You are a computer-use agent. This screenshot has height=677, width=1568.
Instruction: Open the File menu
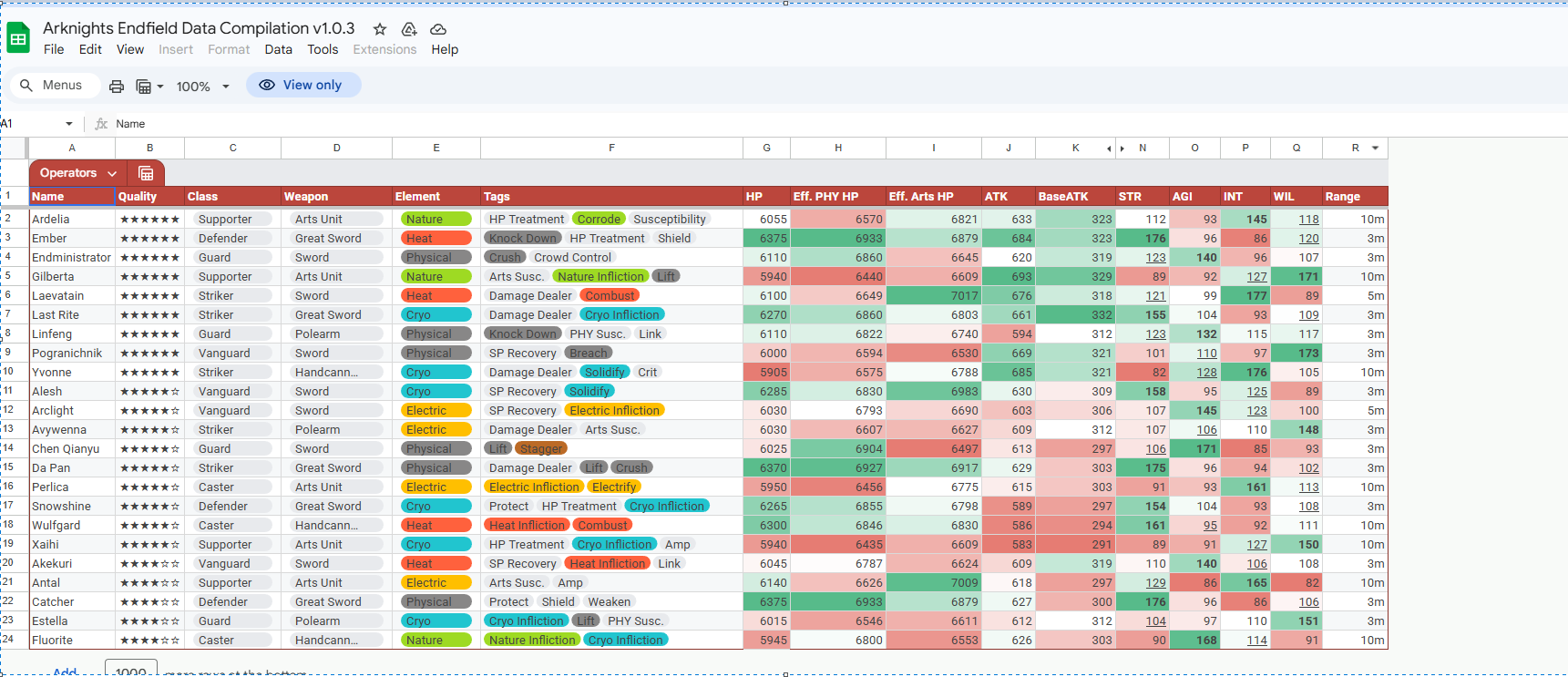(x=54, y=49)
